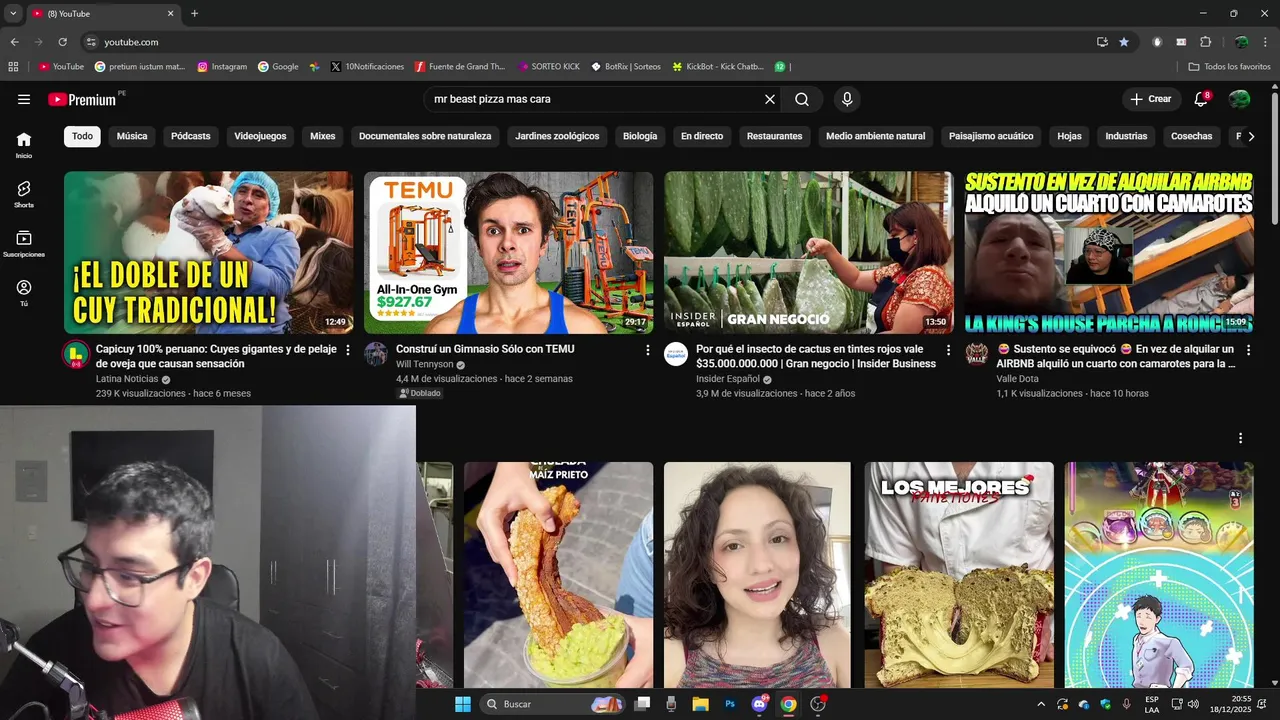Screen dimensions: 1280x720
Task: Select the En directo chip
Action: [702, 136]
